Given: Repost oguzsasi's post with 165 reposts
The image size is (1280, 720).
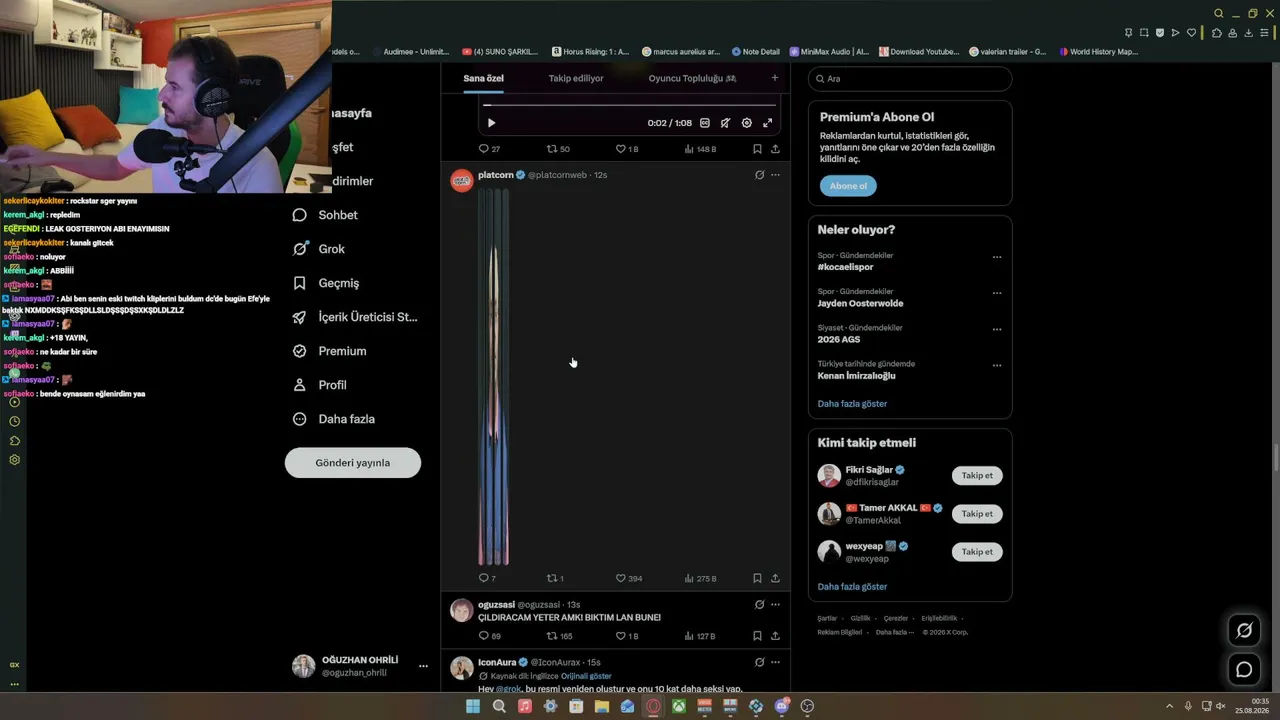Looking at the screenshot, I should click(559, 636).
